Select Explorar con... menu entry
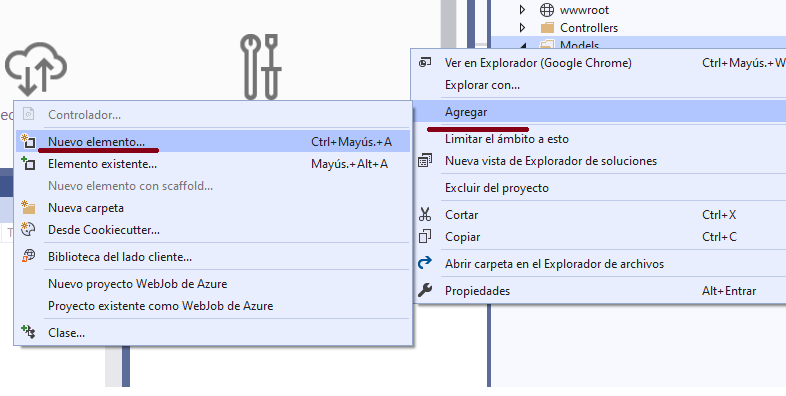The width and height of the screenshot is (786, 396). (600, 85)
